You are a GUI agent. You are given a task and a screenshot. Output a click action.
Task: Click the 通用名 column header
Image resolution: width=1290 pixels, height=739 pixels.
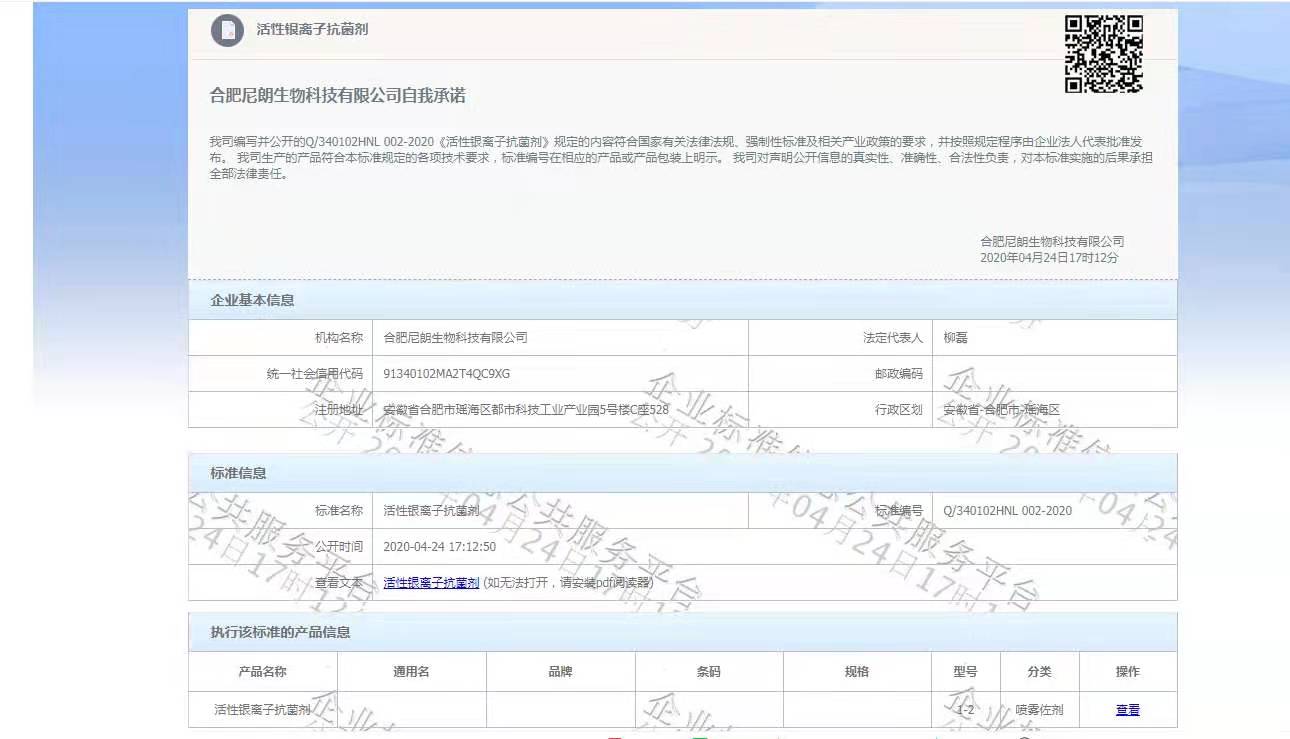tap(411, 672)
